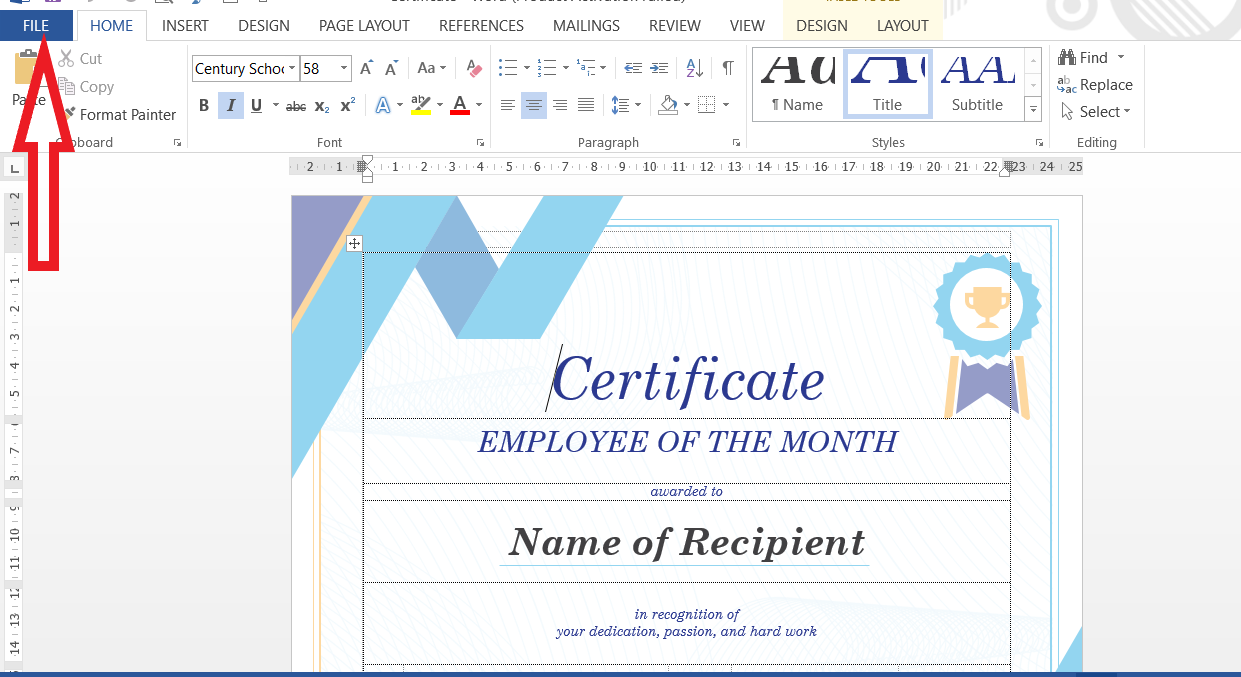Open font color dropdown arrow
Viewport: 1241px width, 677px height.
[478, 105]
